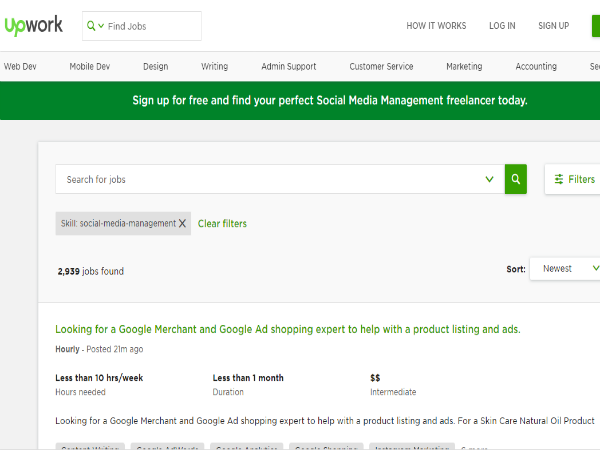Open the Filters panel
This screenshot has width=600, height=450.
tap(573, 179)
